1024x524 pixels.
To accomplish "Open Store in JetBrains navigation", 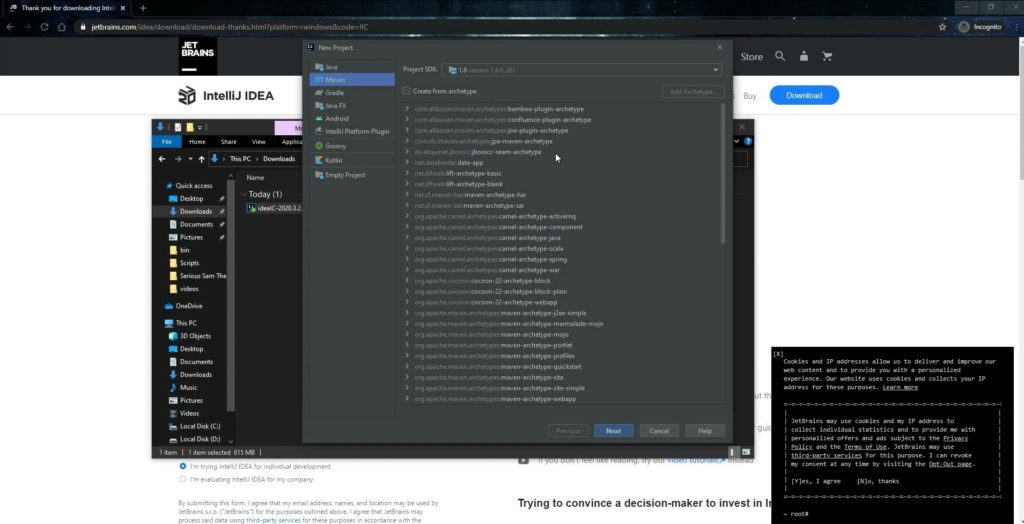I will [752, 57].
